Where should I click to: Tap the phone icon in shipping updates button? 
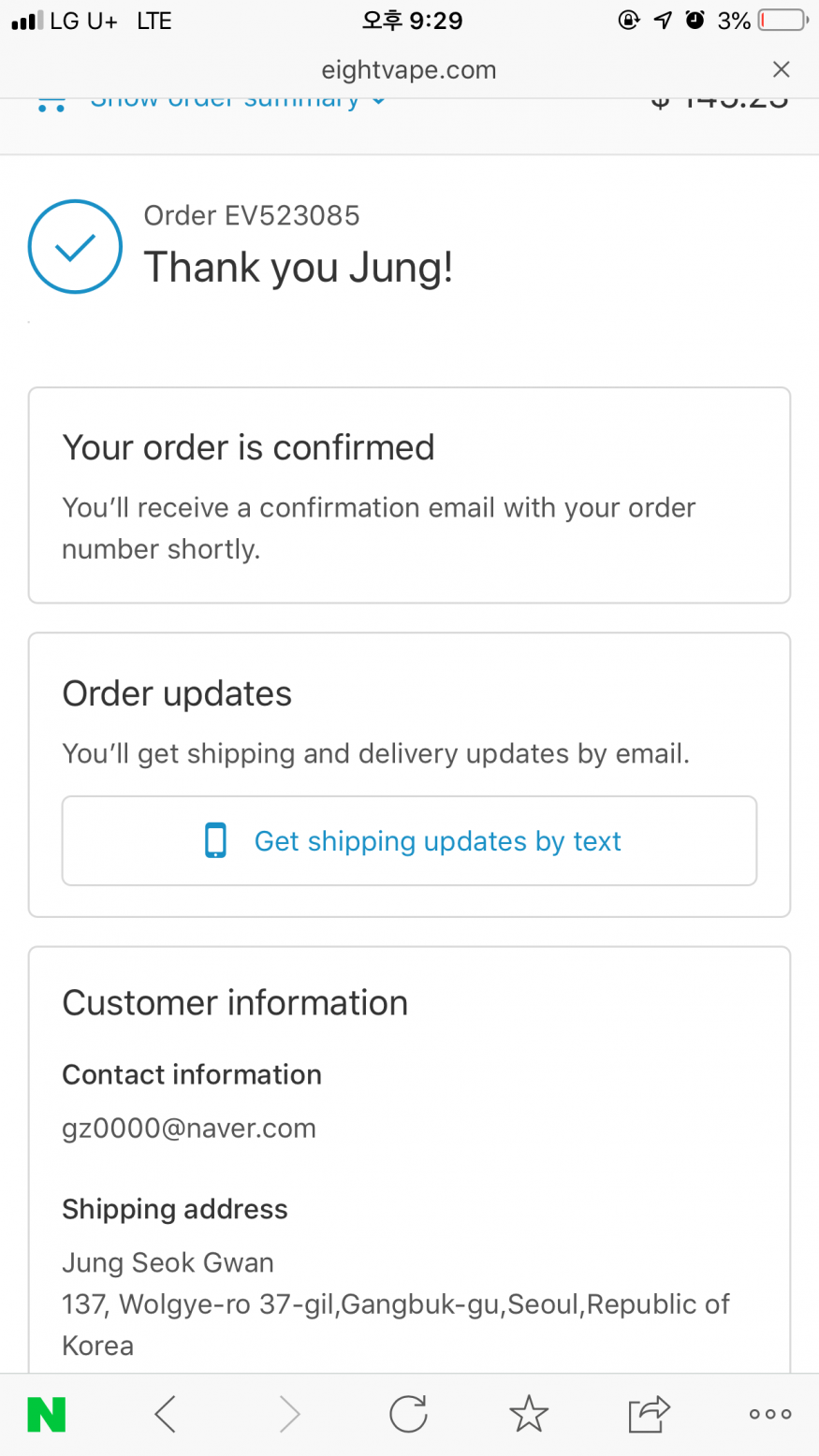pos(215,840)
